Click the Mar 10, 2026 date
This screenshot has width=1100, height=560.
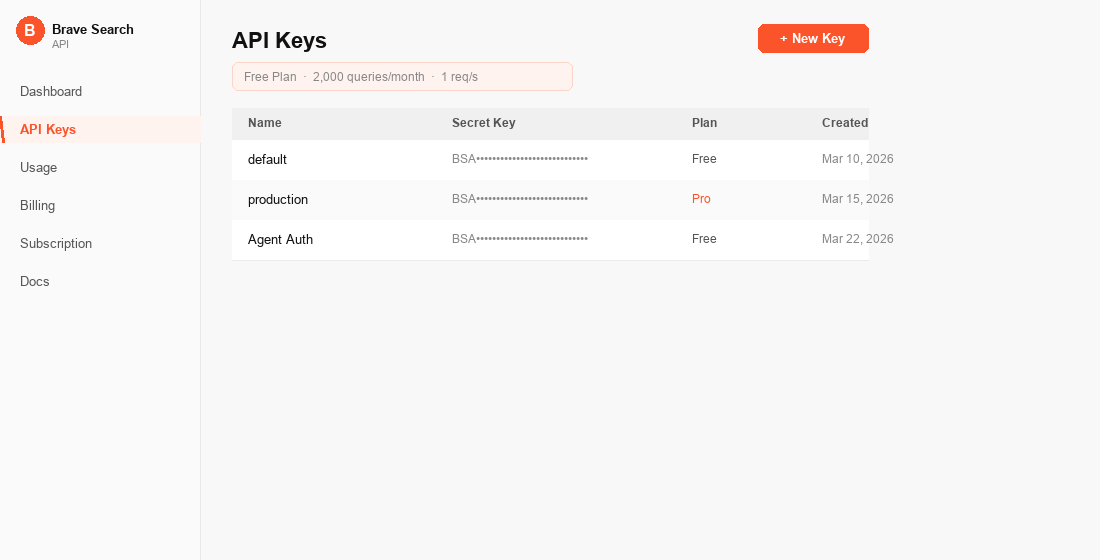pos(857,159)
